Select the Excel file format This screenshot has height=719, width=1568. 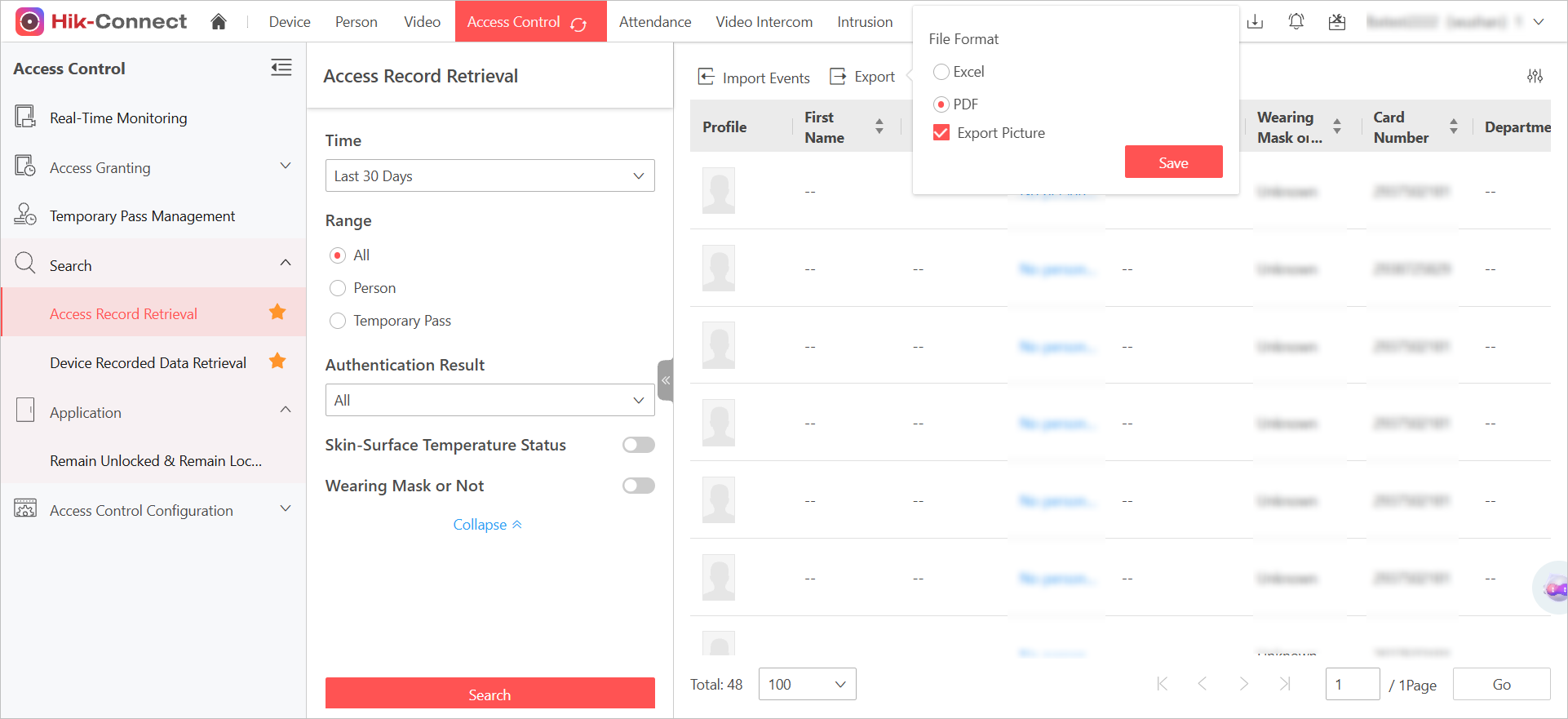[941, 72]
